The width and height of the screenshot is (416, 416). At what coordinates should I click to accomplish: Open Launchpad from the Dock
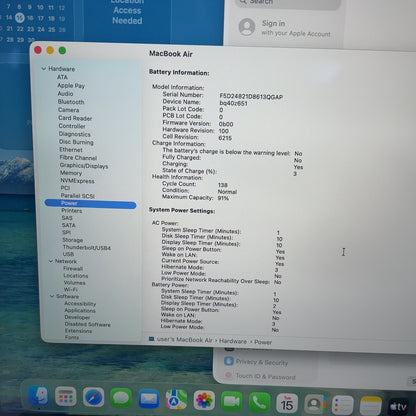point(66,396)
